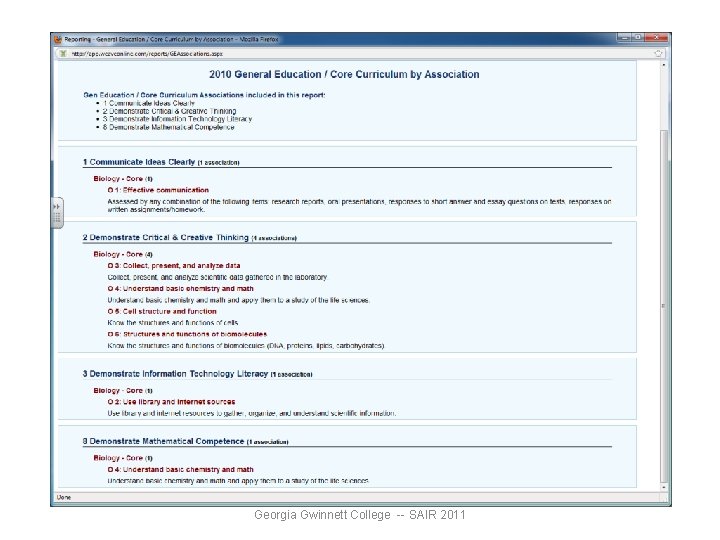Click description 'Collect, present, and analyze scientific data'
Screen dimensions: 720x540
(217, 277)
